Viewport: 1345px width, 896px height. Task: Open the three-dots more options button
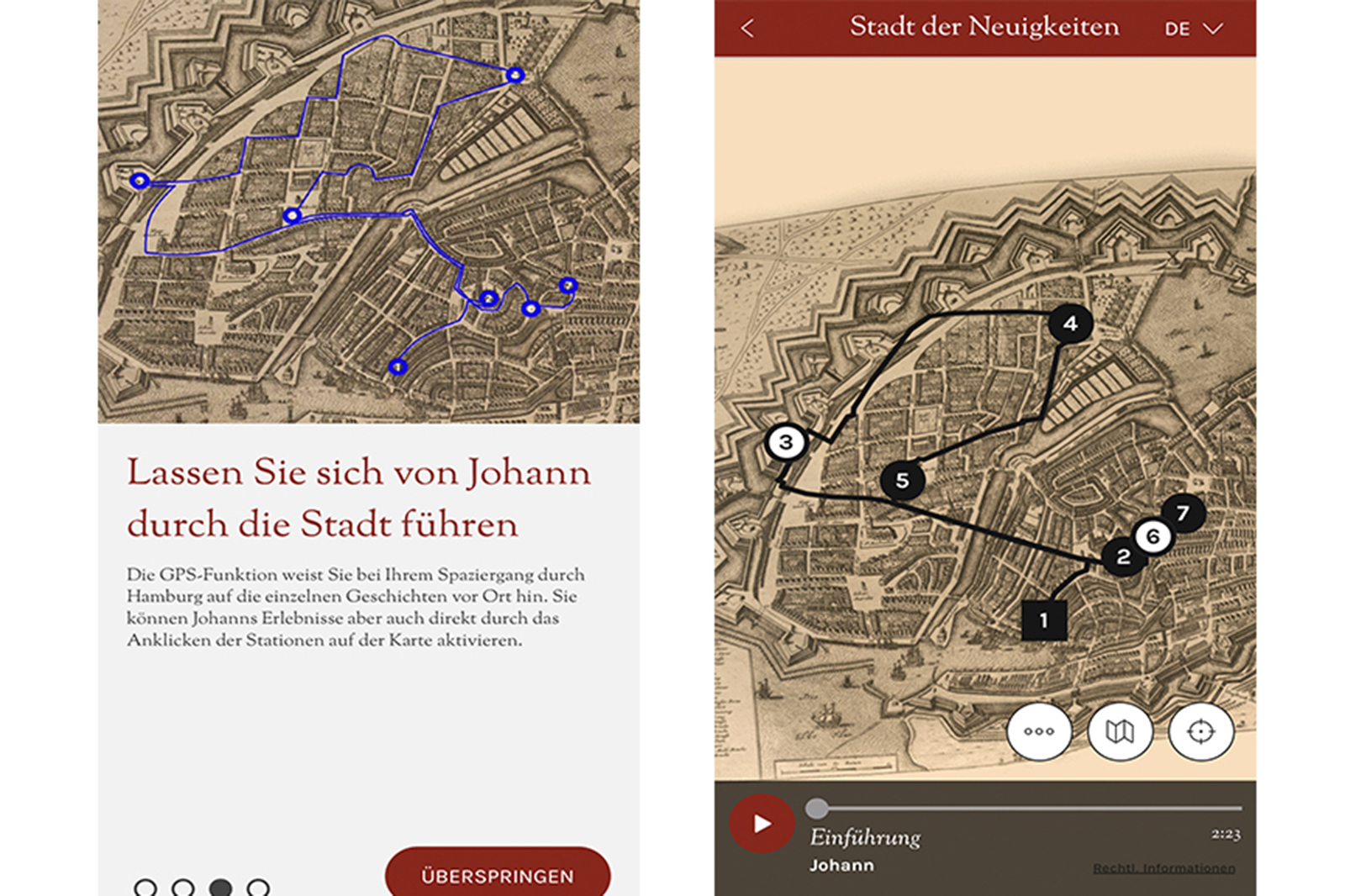point(1039,731)
